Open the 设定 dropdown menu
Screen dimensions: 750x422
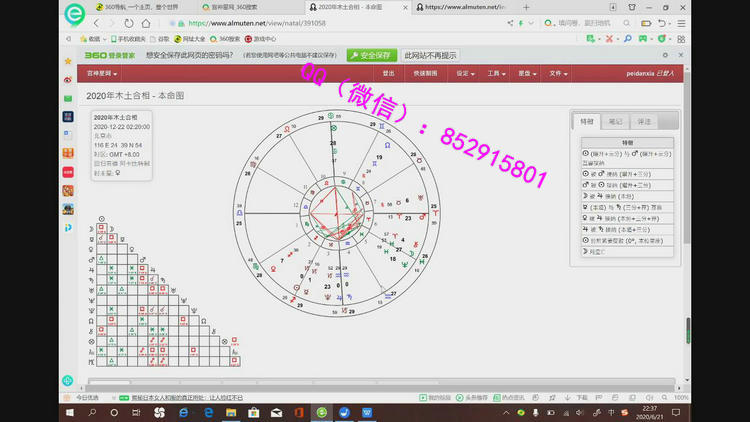[464, 73]
